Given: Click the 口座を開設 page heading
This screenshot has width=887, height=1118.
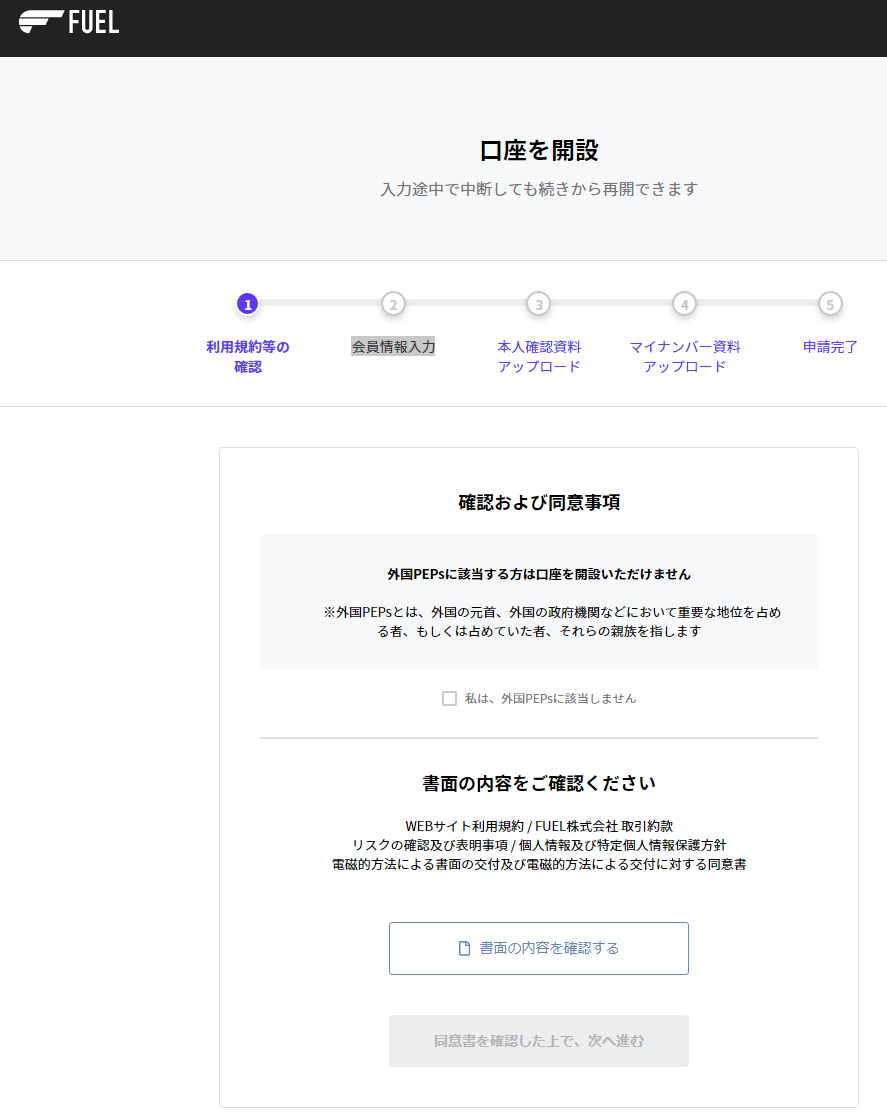Looking at the screenshot, I should coord(539,151).
